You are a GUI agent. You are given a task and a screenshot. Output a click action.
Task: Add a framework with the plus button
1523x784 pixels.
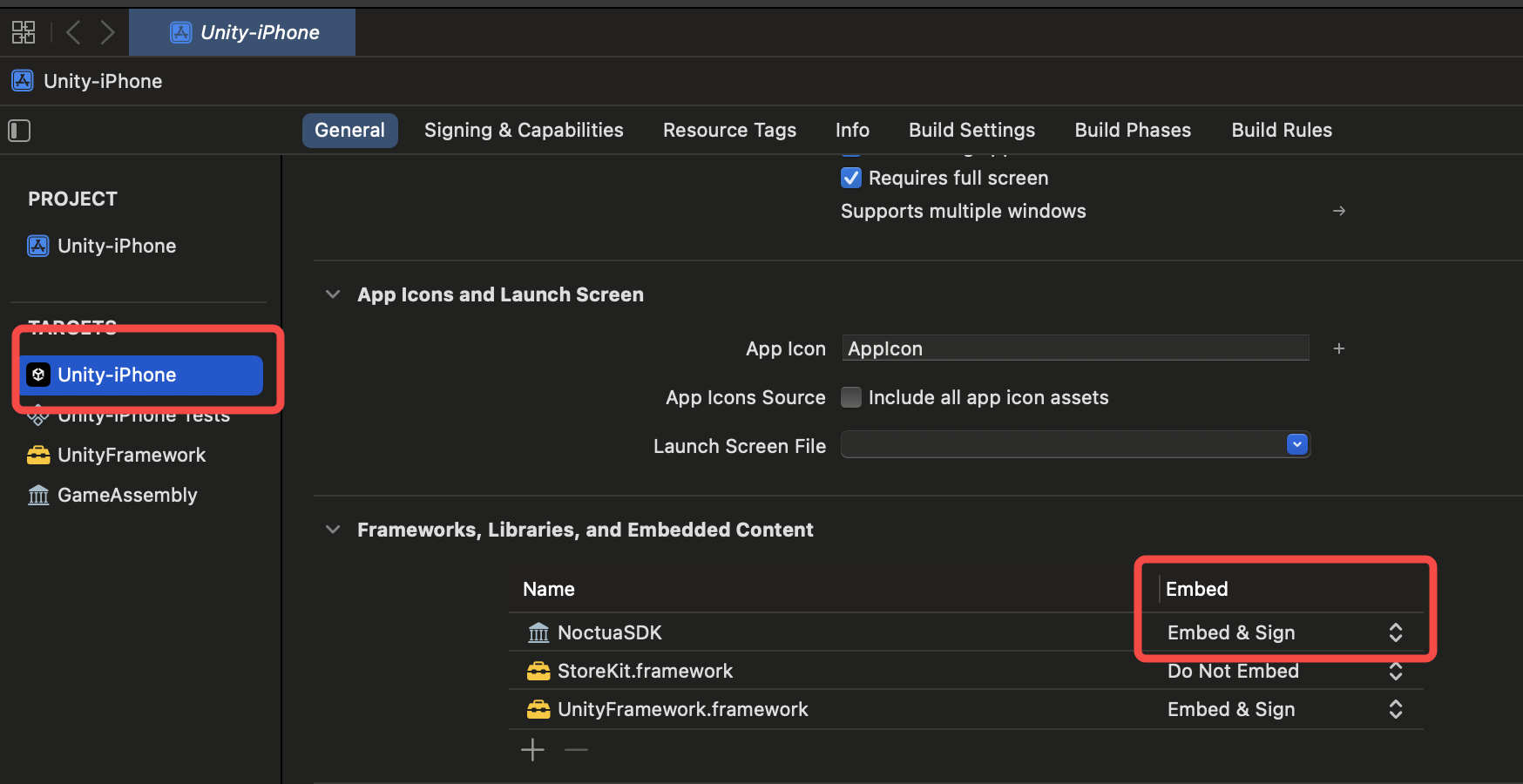532,749
